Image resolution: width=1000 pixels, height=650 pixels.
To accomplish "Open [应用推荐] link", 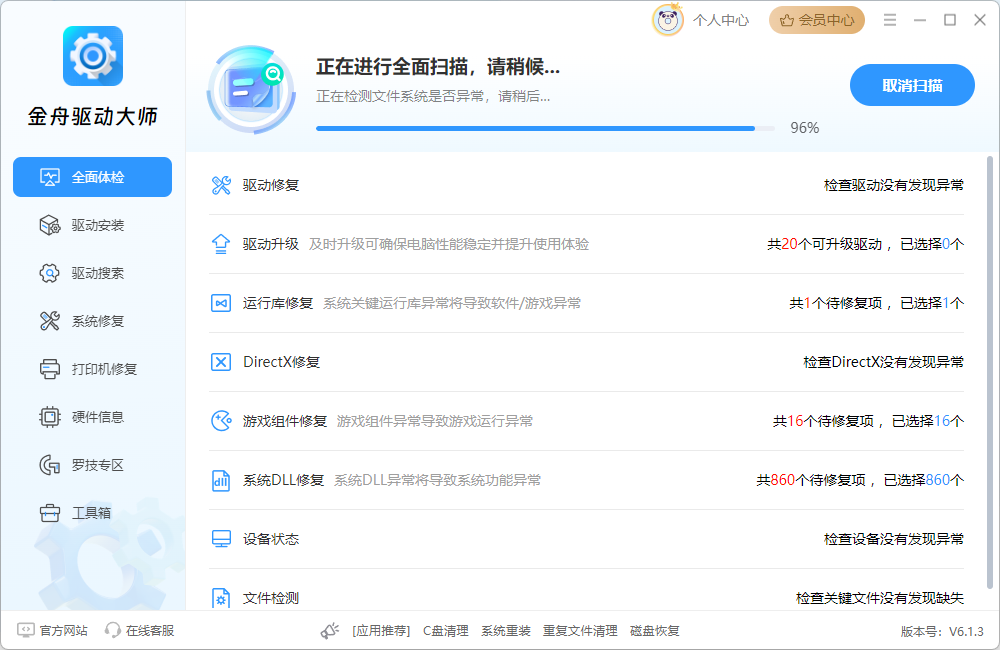I will (x=381, y=631).
